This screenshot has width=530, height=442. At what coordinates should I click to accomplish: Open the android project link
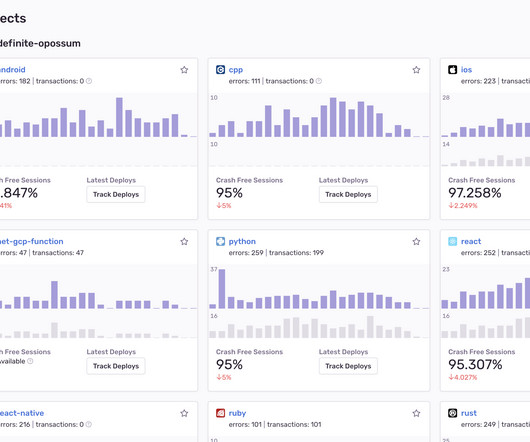[12, 70]
